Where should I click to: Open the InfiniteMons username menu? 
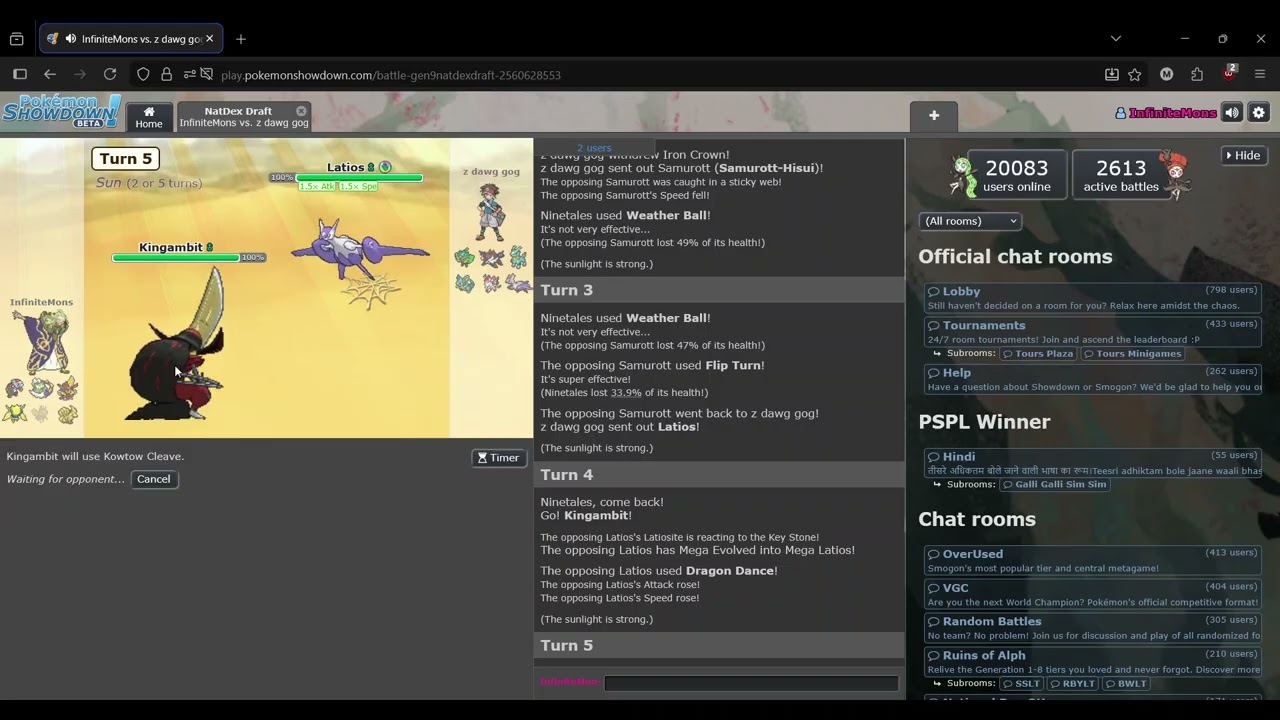1166,113
